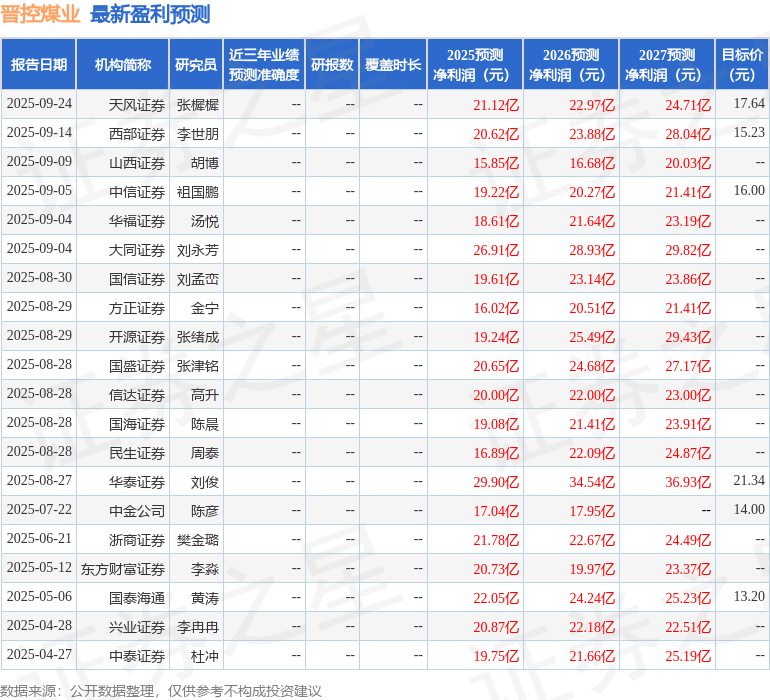The image size is (770, 700).
Task: Click analyst name 樊金璐
Action: point(197,540)
